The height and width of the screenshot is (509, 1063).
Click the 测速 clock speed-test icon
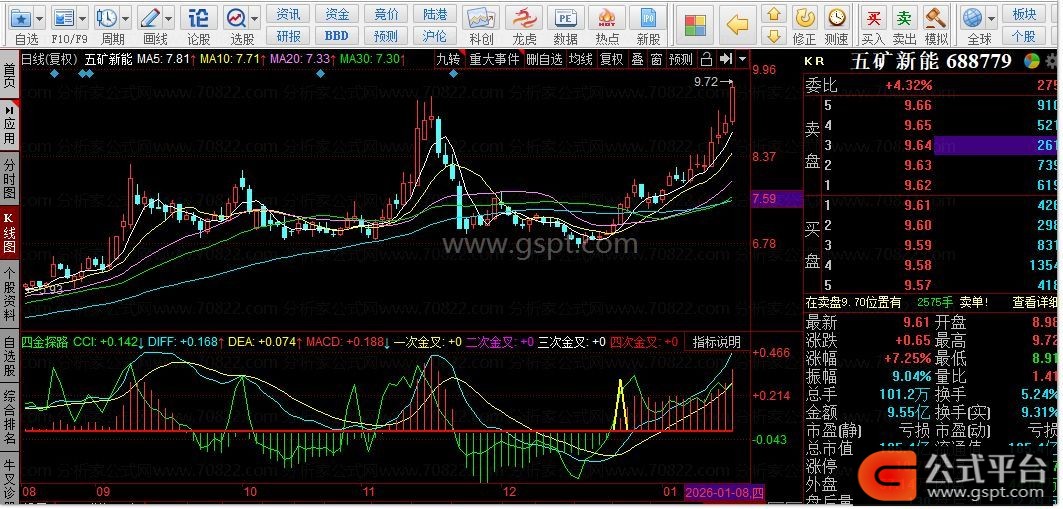coord(836,24)
